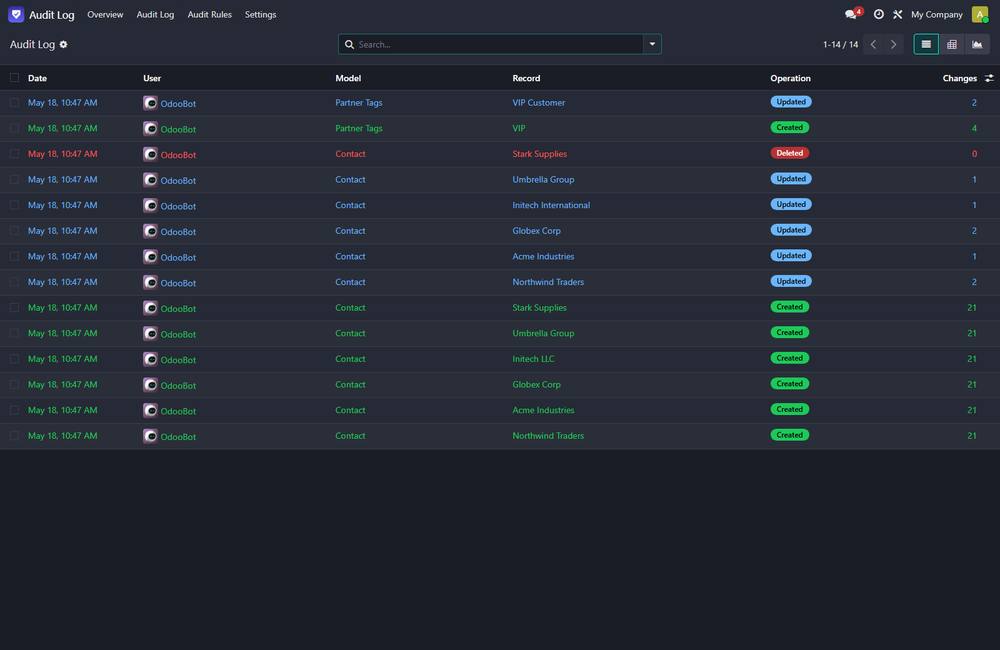Click inside the Search input field

point(499,44)
